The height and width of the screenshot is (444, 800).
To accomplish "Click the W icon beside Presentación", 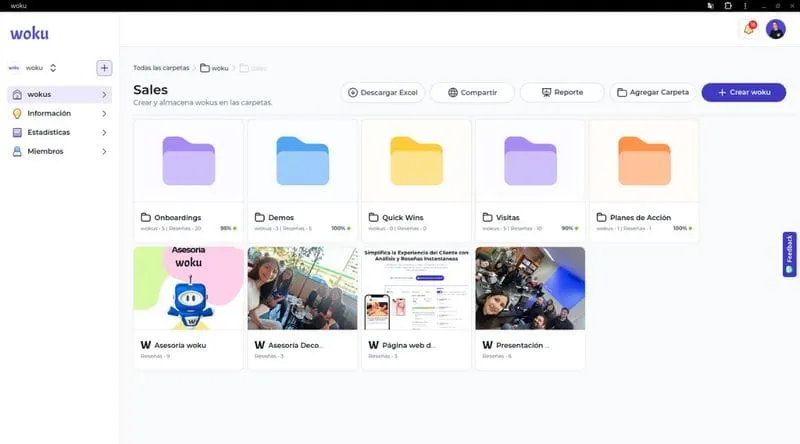I will point(487,346).
